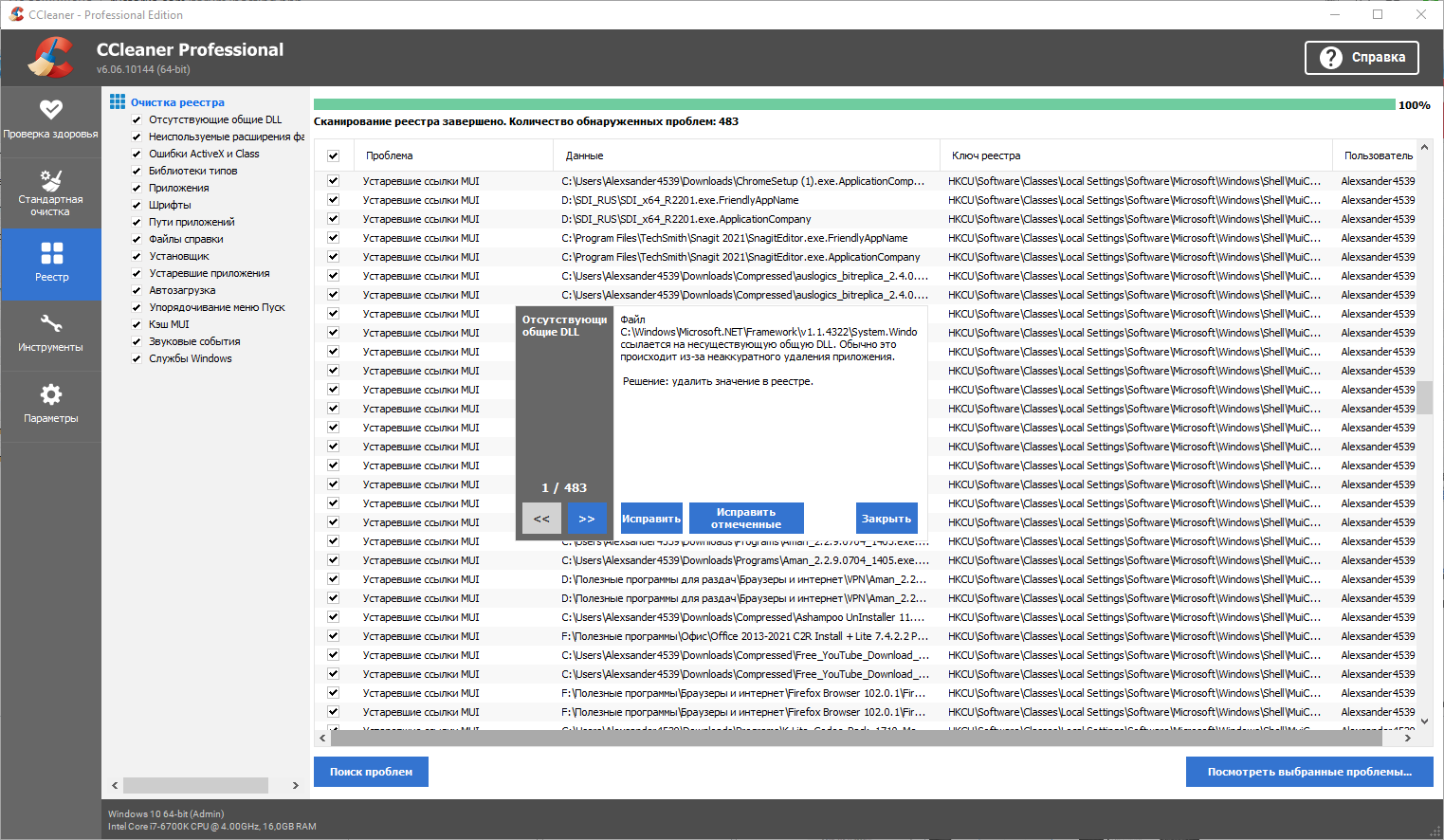Toggle 'Библиотеки типов' checkbox
Image resolution: width=1444 pixels, height=840 pixels.
(137, 171)
